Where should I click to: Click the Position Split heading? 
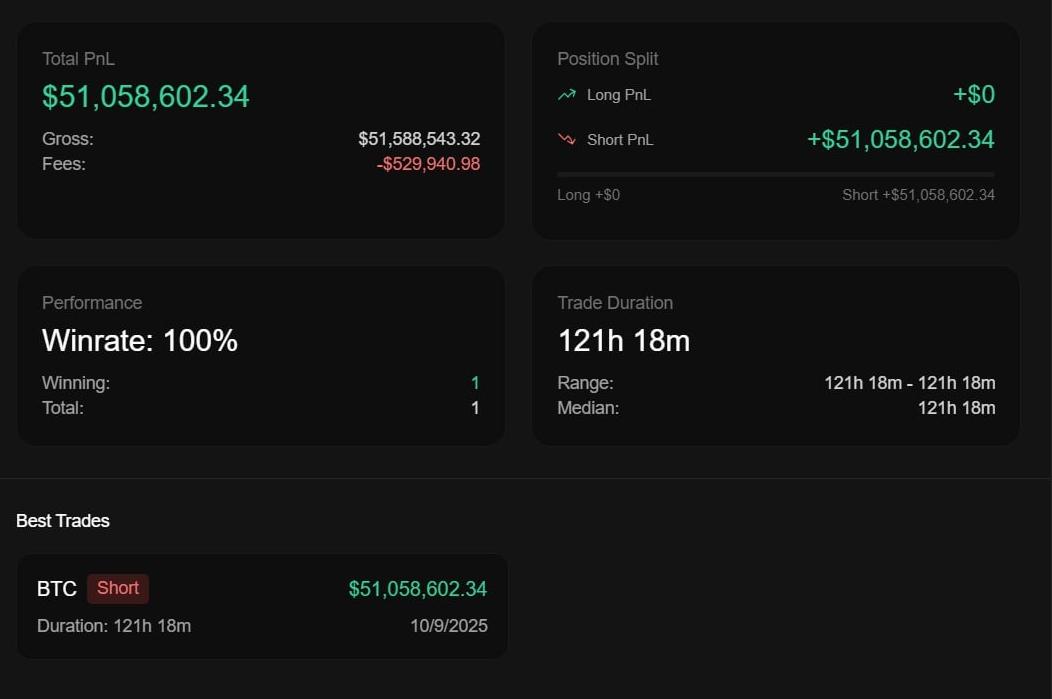(x=607, y=59)
